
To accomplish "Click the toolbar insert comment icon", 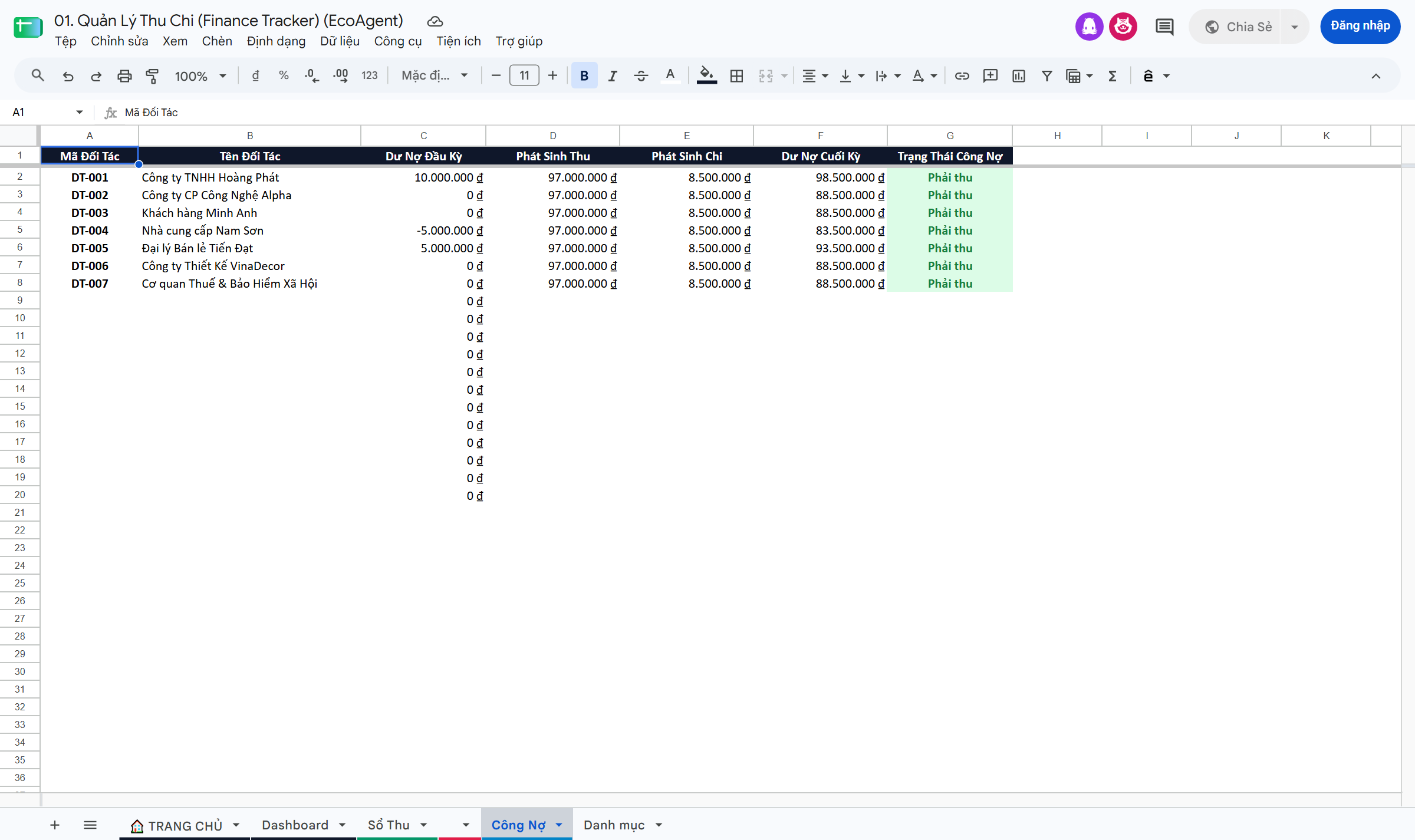I will click(990, 75).
